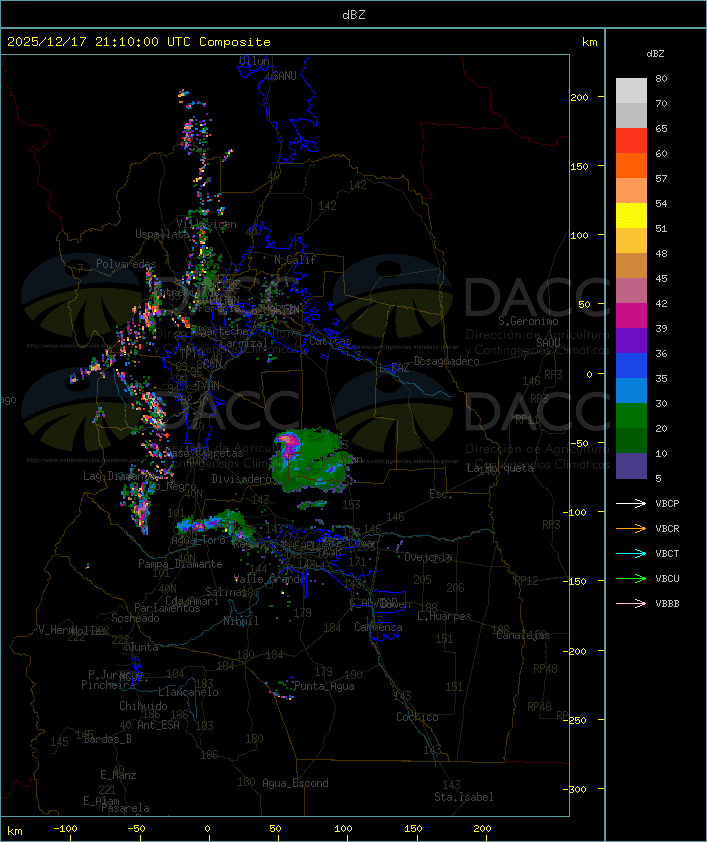Click the Uspallata map label
Viewport: 707px width, 842px height.
162,234
